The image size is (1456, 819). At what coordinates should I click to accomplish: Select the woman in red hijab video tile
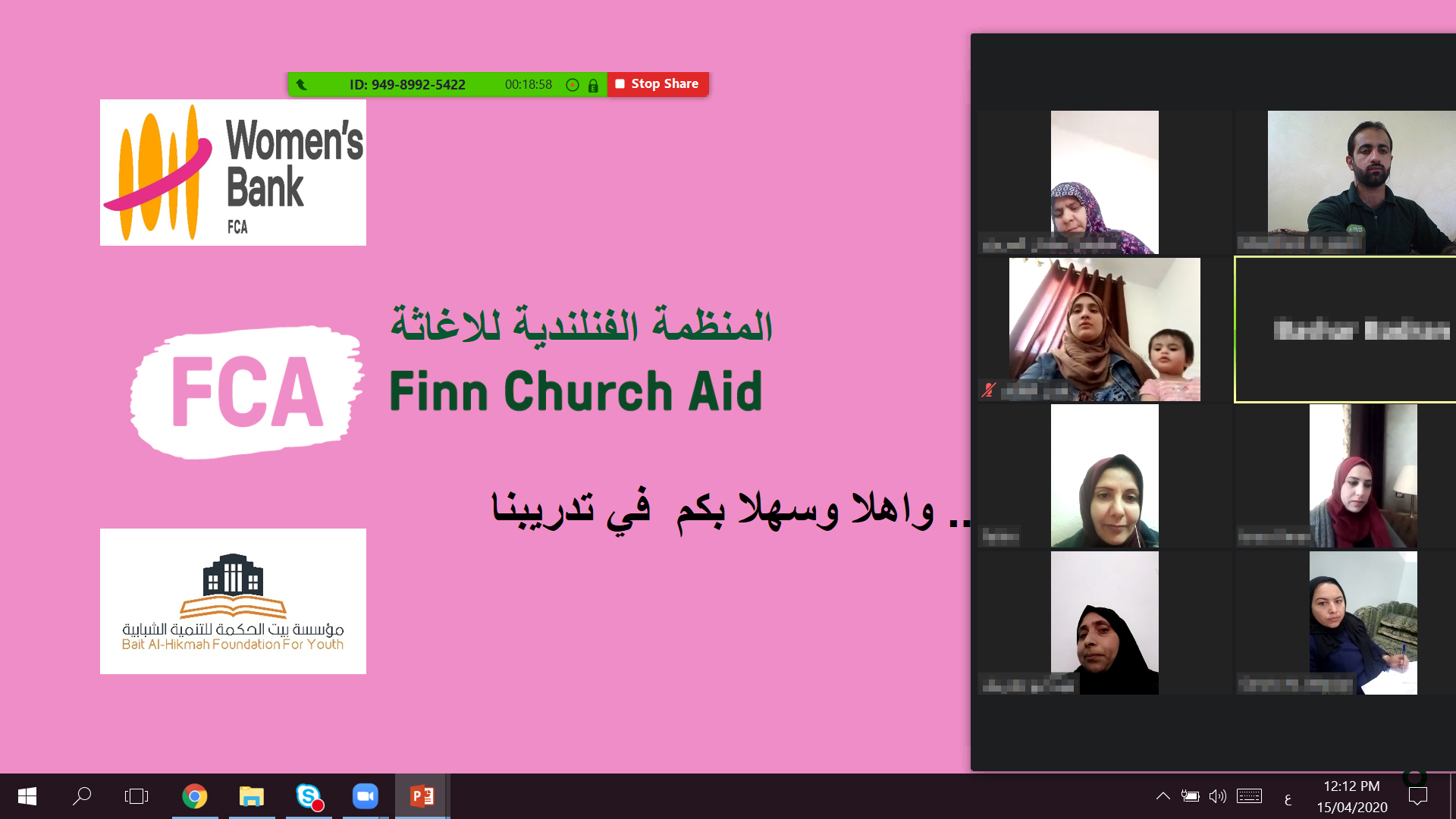click(1346, 475)
